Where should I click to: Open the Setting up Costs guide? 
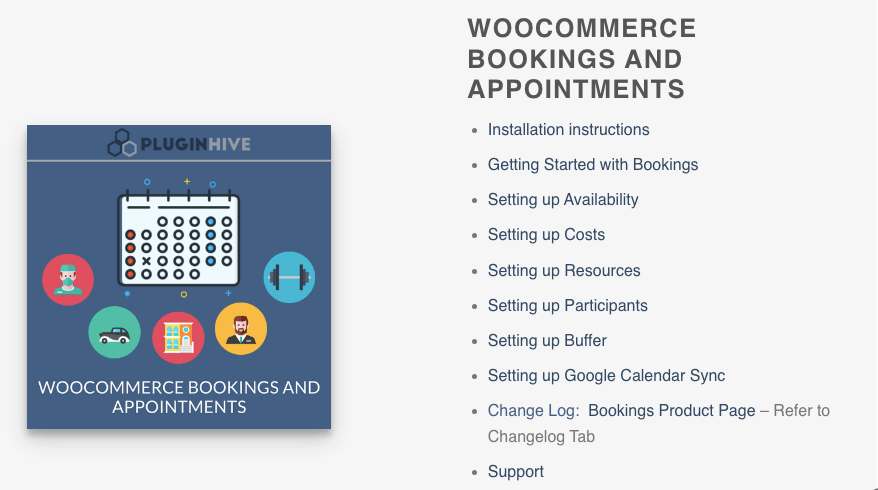coord(546,235)
